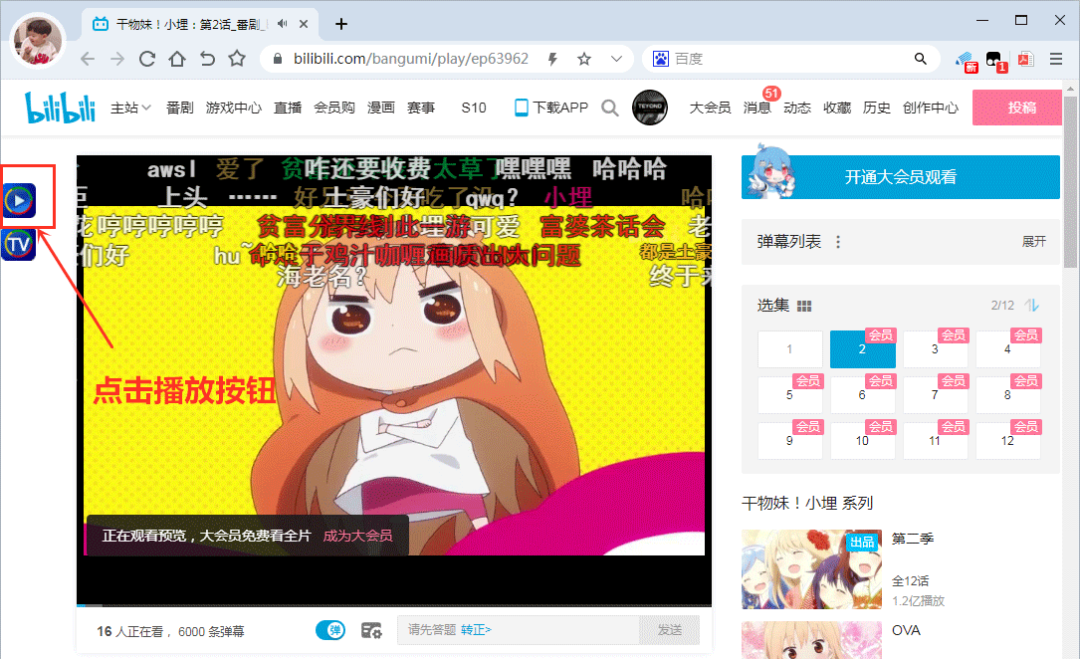Open 漫画 nav item
This screenshot has width=1080, height=659.
(x=381, y=108)
